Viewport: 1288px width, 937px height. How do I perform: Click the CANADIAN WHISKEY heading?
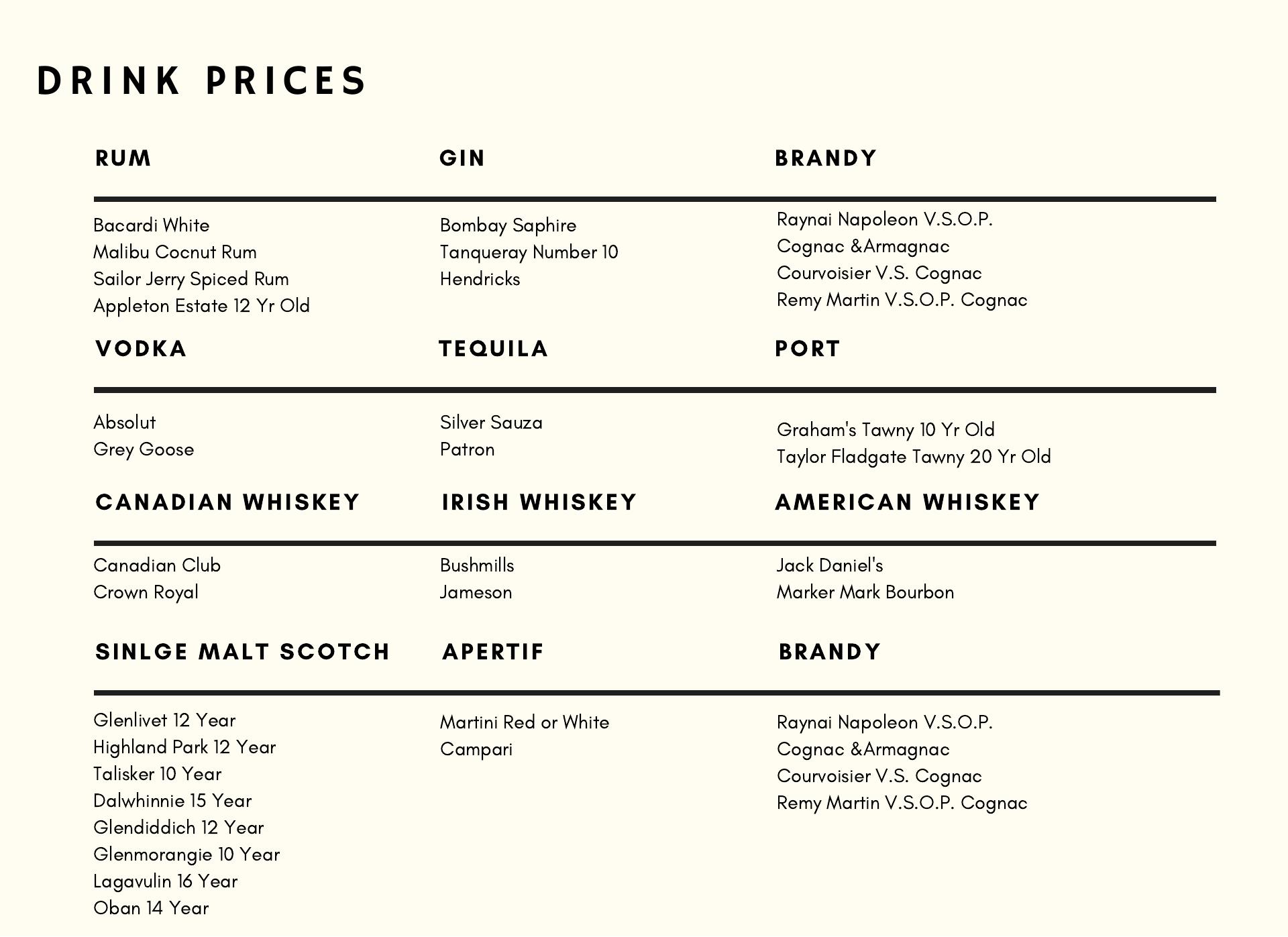pyautogui.click(x=227, y=502)
